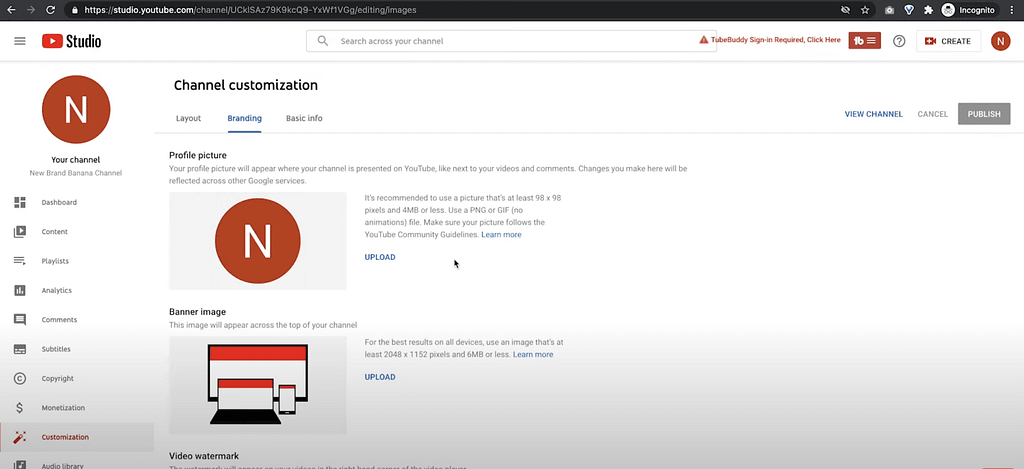Click the help question mark icon

point(899,41)
